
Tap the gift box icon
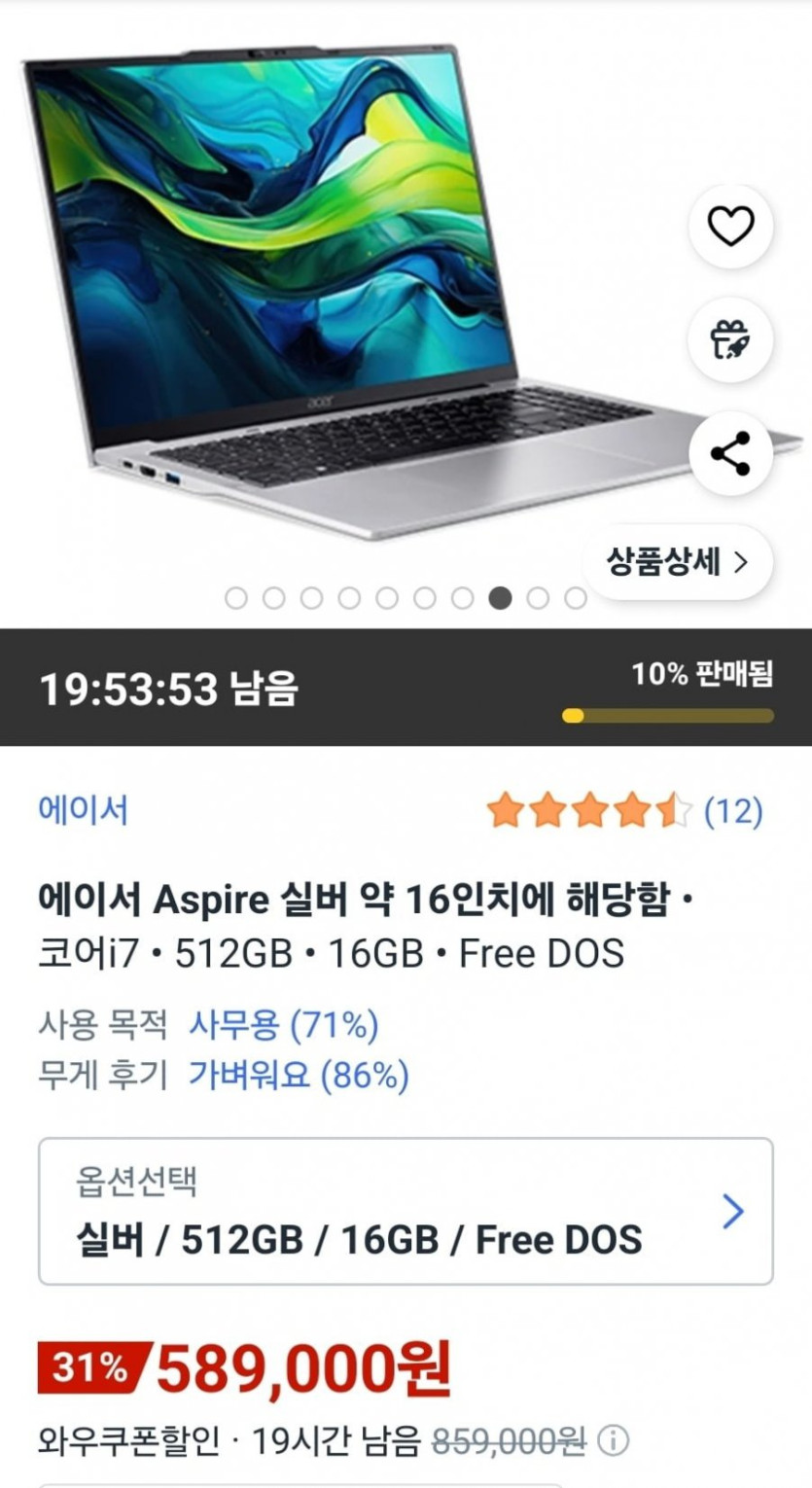click(730, 340)
